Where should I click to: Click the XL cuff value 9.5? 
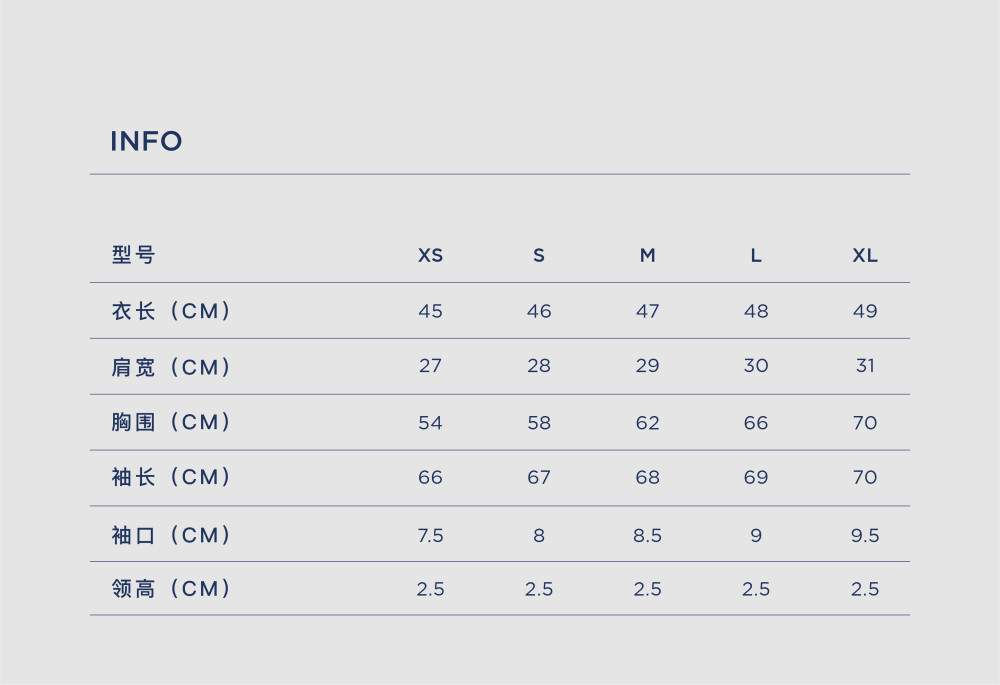pyautogui.click(x=865, y=535)
